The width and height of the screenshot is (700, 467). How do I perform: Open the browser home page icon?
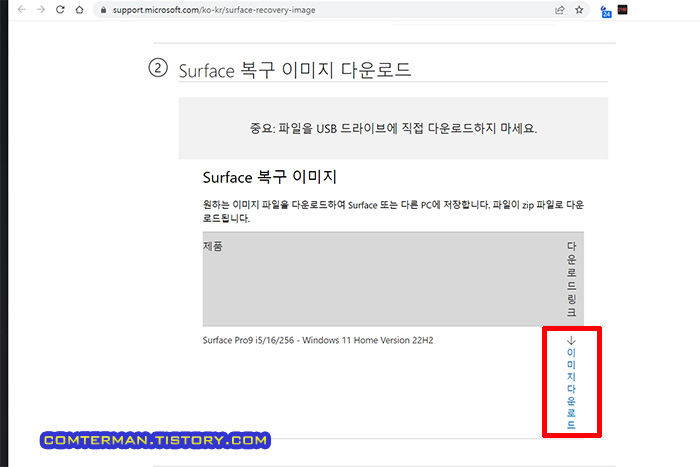[79, 9]
